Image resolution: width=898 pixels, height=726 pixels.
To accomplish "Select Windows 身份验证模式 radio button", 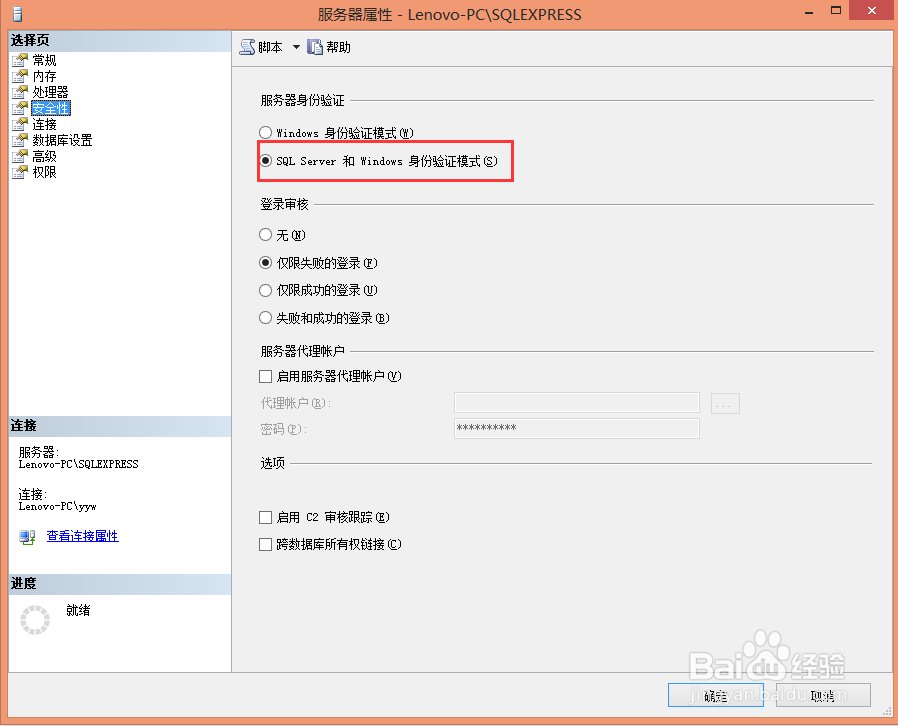I will click(265, 132).
